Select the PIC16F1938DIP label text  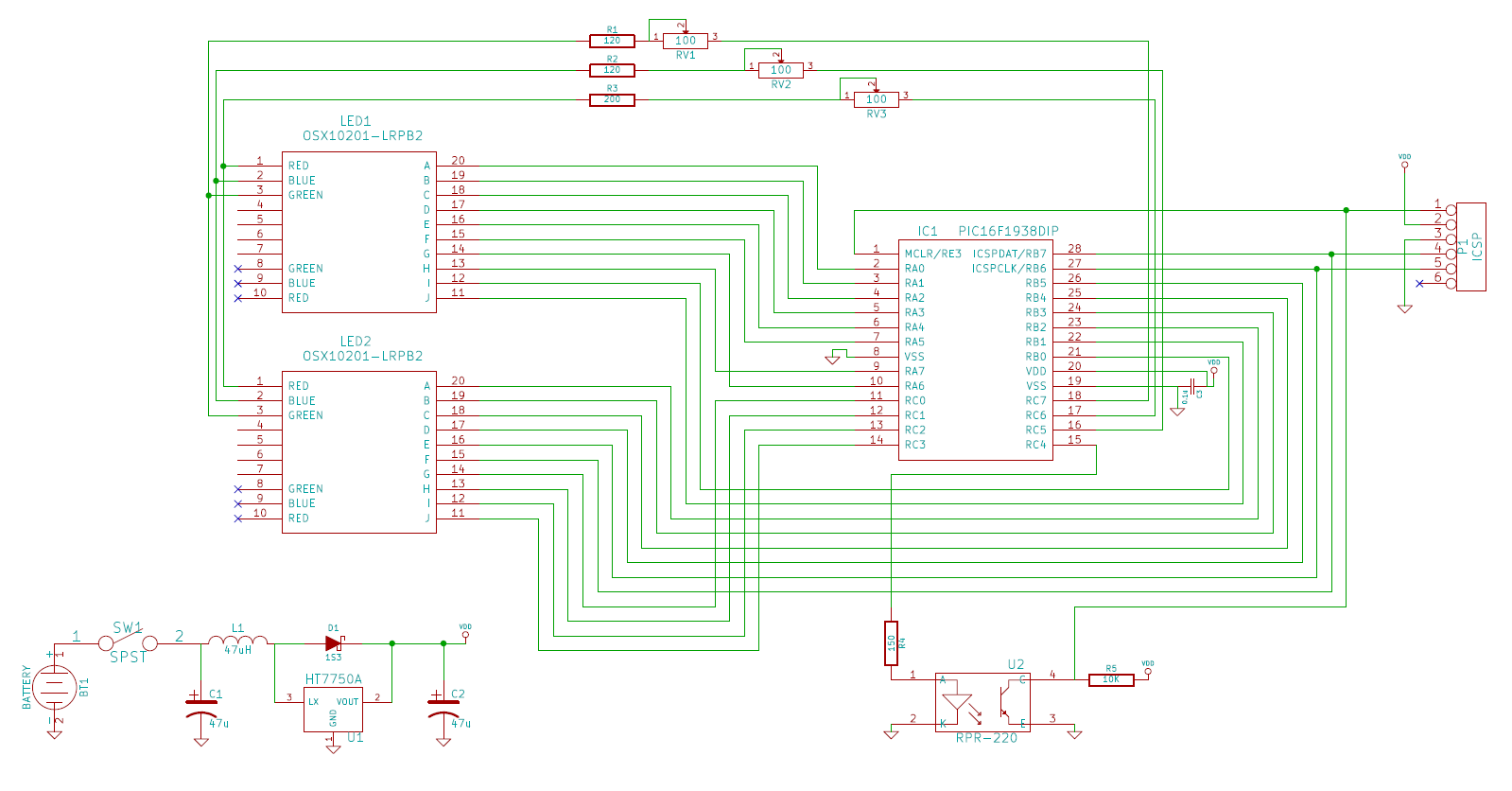click(1008, 231)
